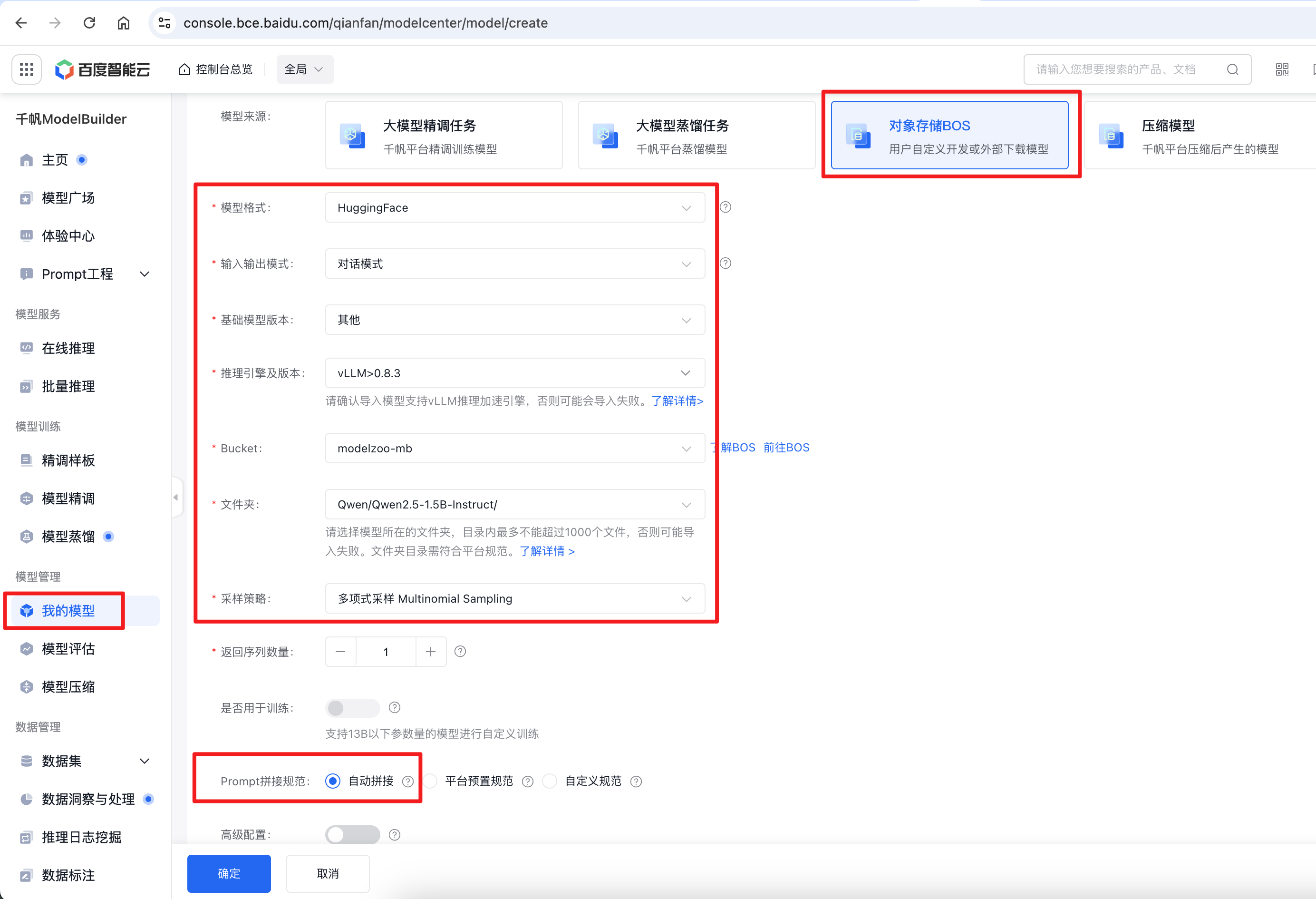This screenshot has width=1316, height=899.
Task: Click the browser back arrow
Action: 21,23
